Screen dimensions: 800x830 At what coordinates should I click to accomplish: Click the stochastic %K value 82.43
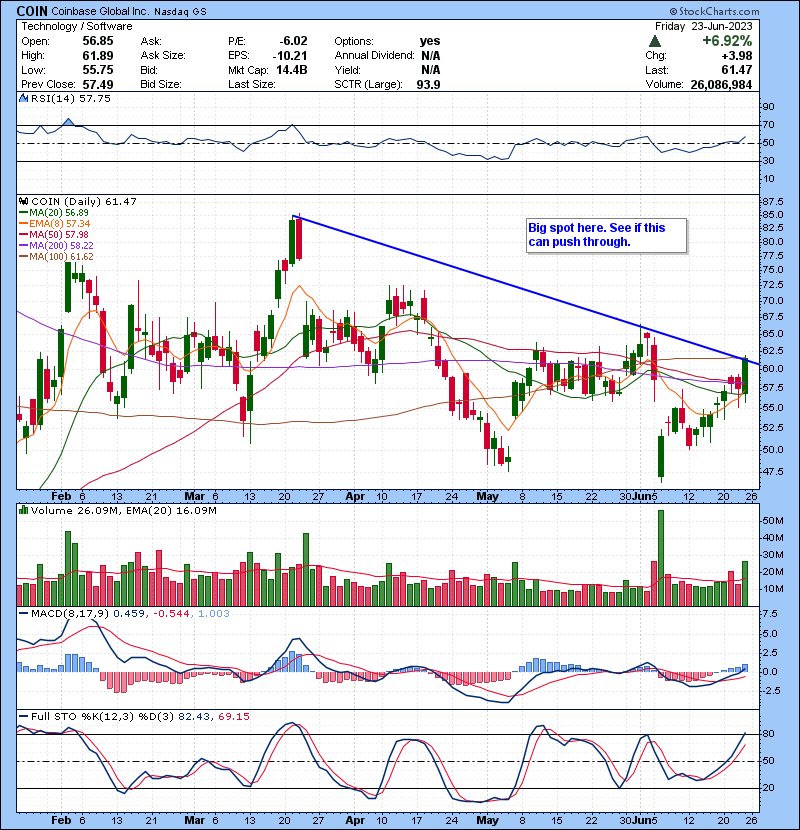pos(193,716)
